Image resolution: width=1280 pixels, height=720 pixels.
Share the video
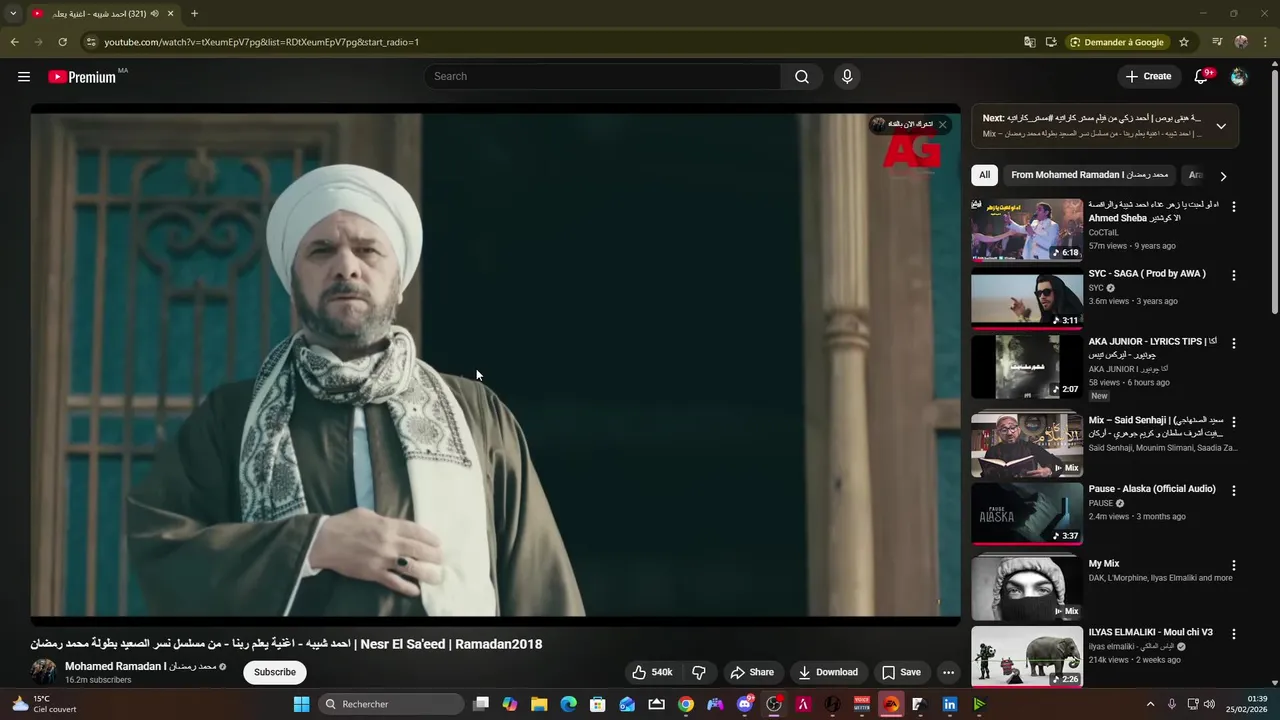(752, 672)
